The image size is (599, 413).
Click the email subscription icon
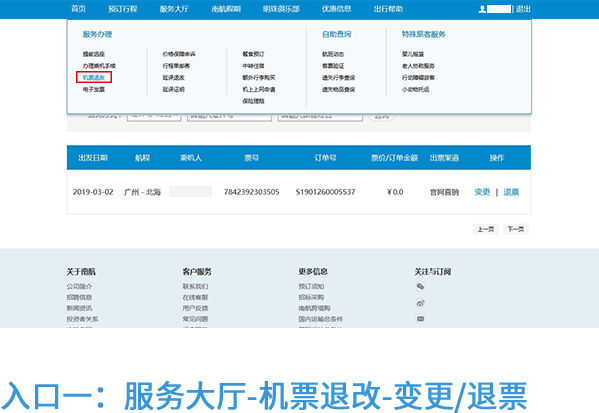(x=420, y=319)
